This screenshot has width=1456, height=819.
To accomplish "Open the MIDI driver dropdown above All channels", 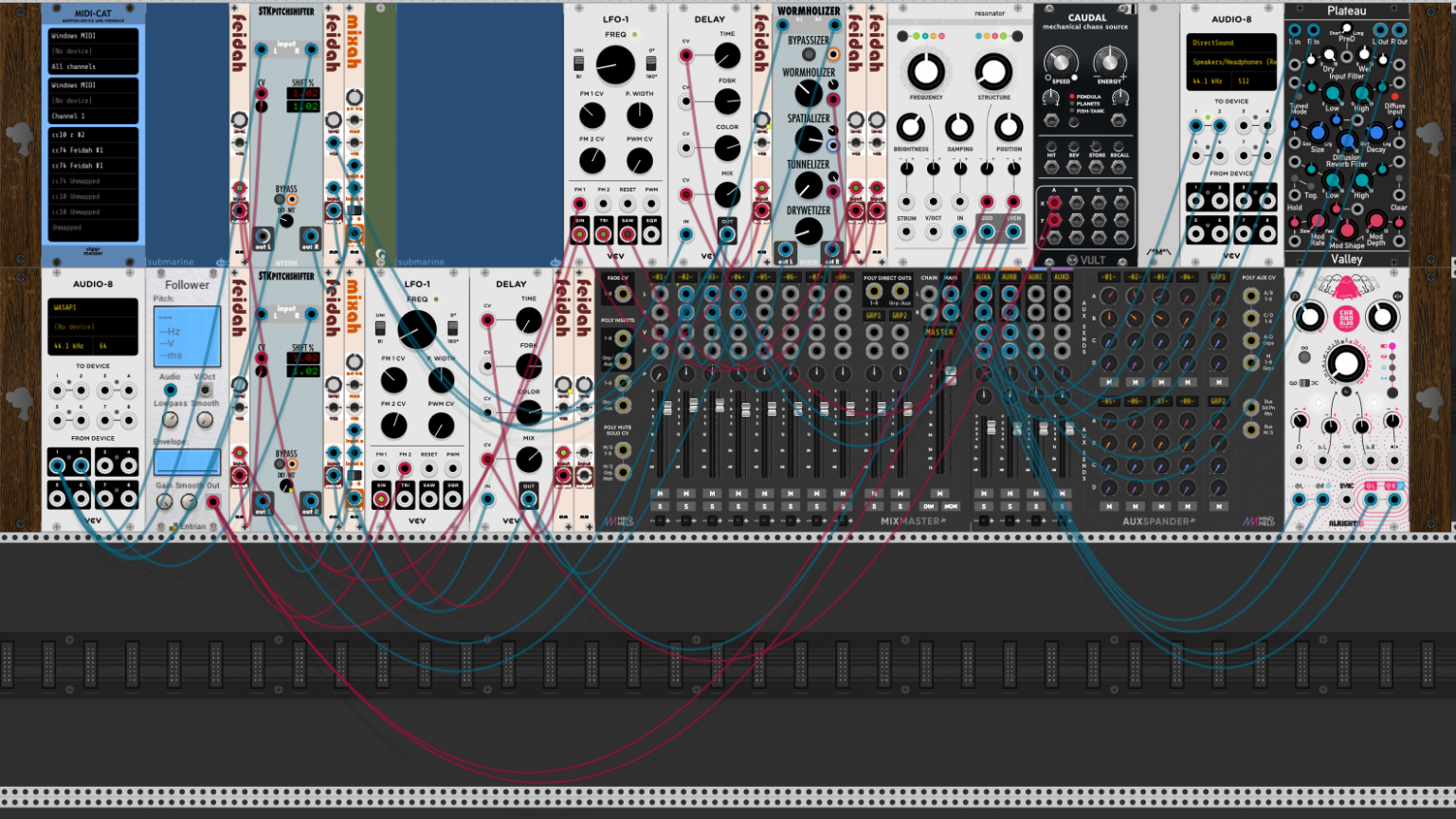I will [93, 36].
